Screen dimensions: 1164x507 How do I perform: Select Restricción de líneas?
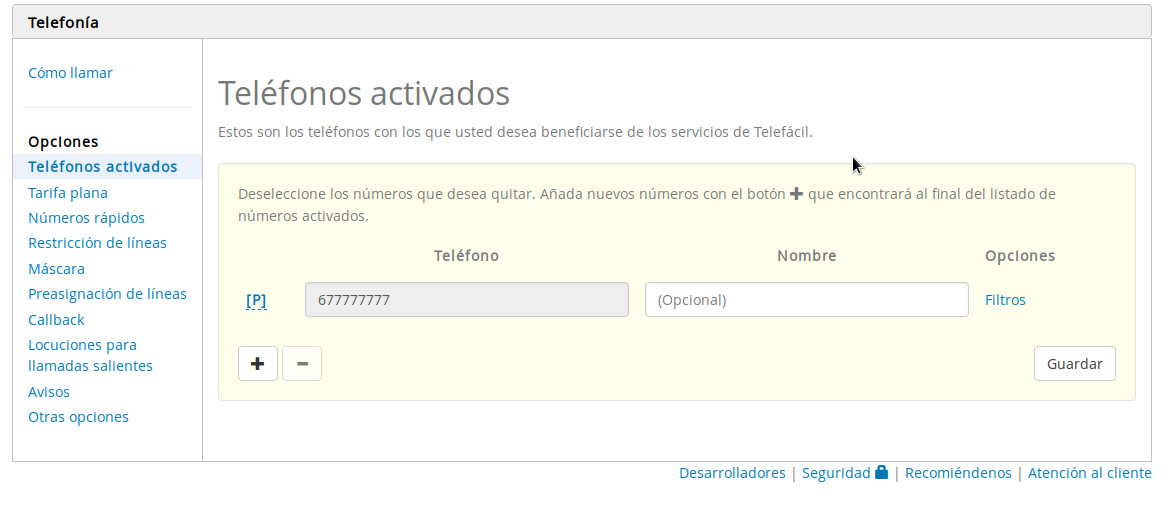[97, 243]
